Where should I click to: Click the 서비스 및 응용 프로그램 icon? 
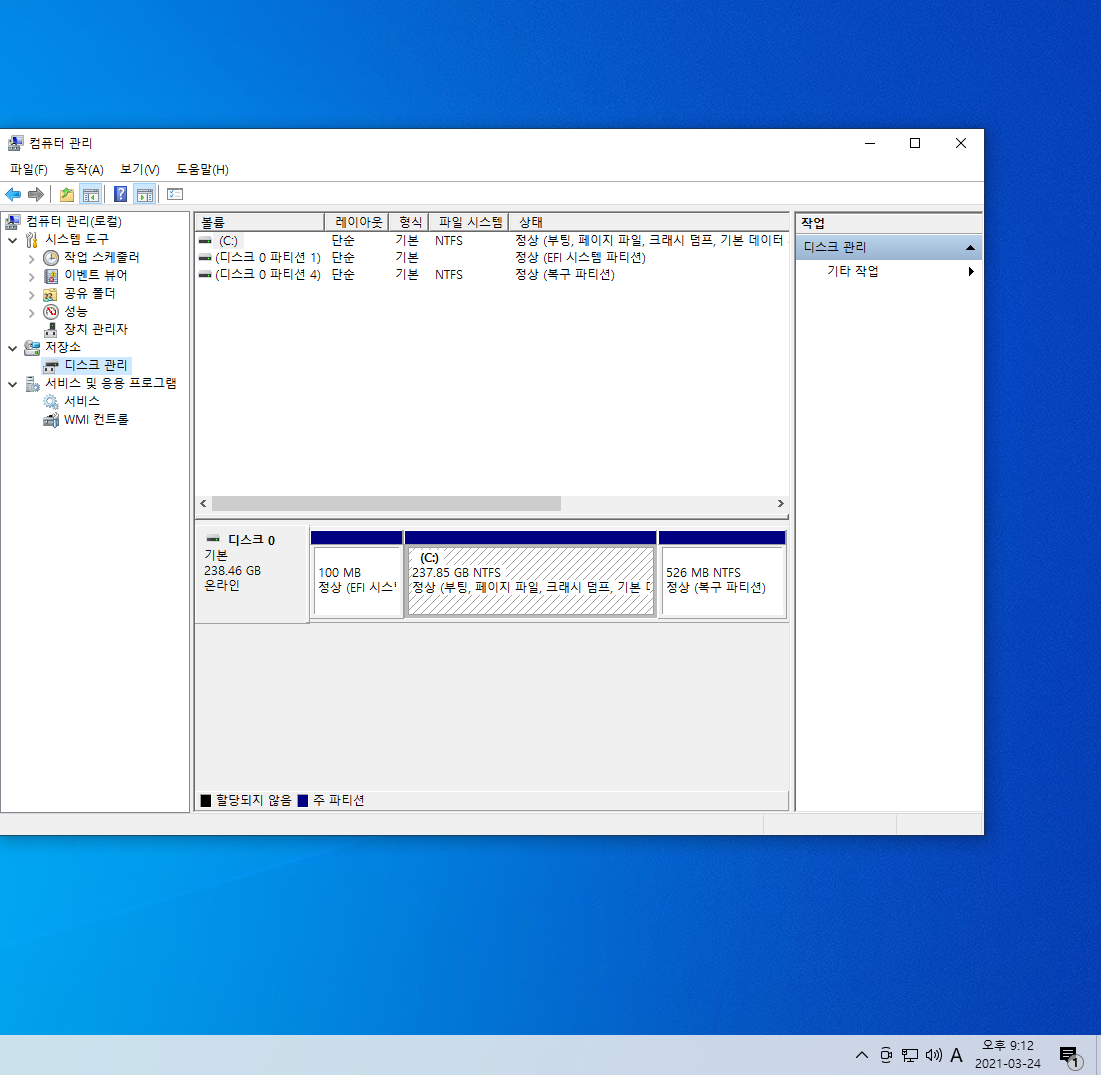click(32, 383)
